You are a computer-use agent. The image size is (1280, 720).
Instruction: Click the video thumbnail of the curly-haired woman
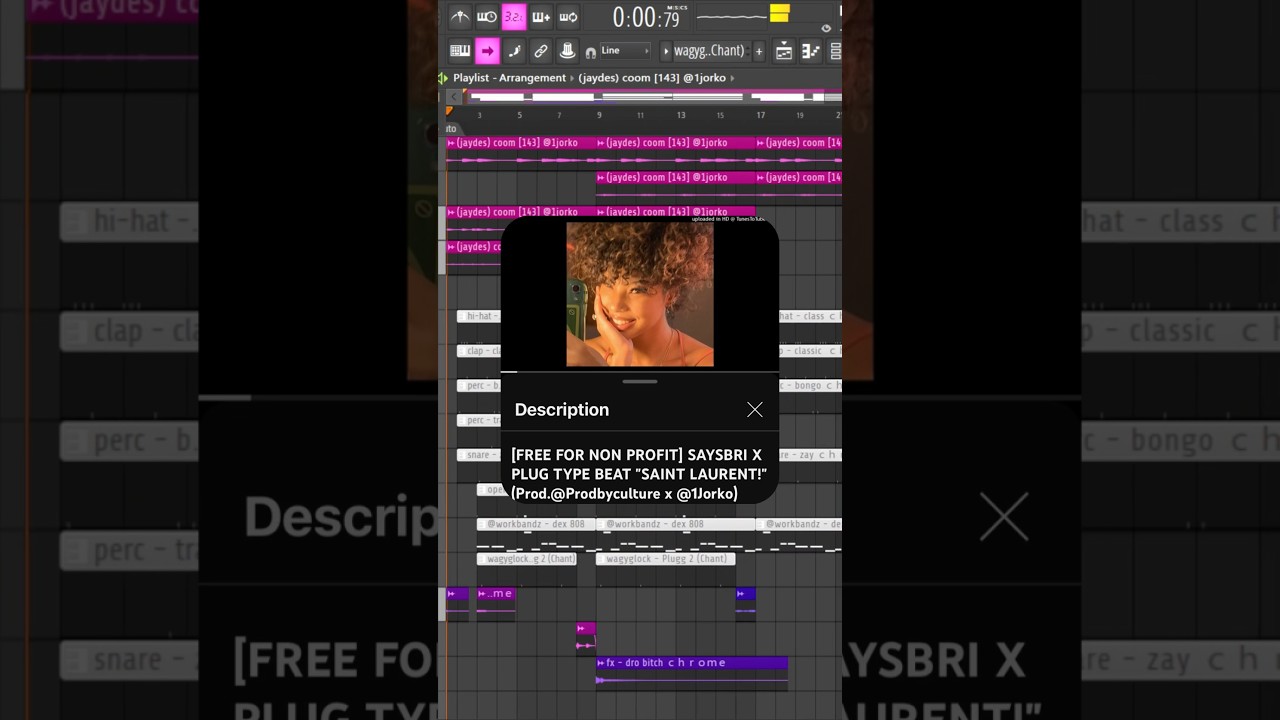pos(640,294)
